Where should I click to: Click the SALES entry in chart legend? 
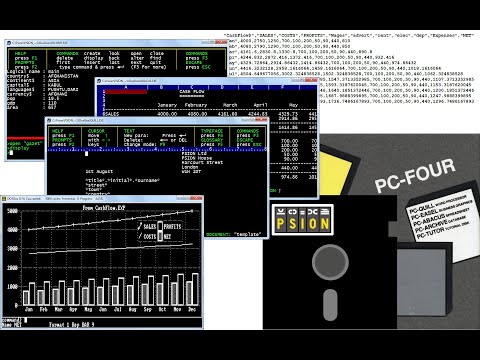click(x=147, y=227)
